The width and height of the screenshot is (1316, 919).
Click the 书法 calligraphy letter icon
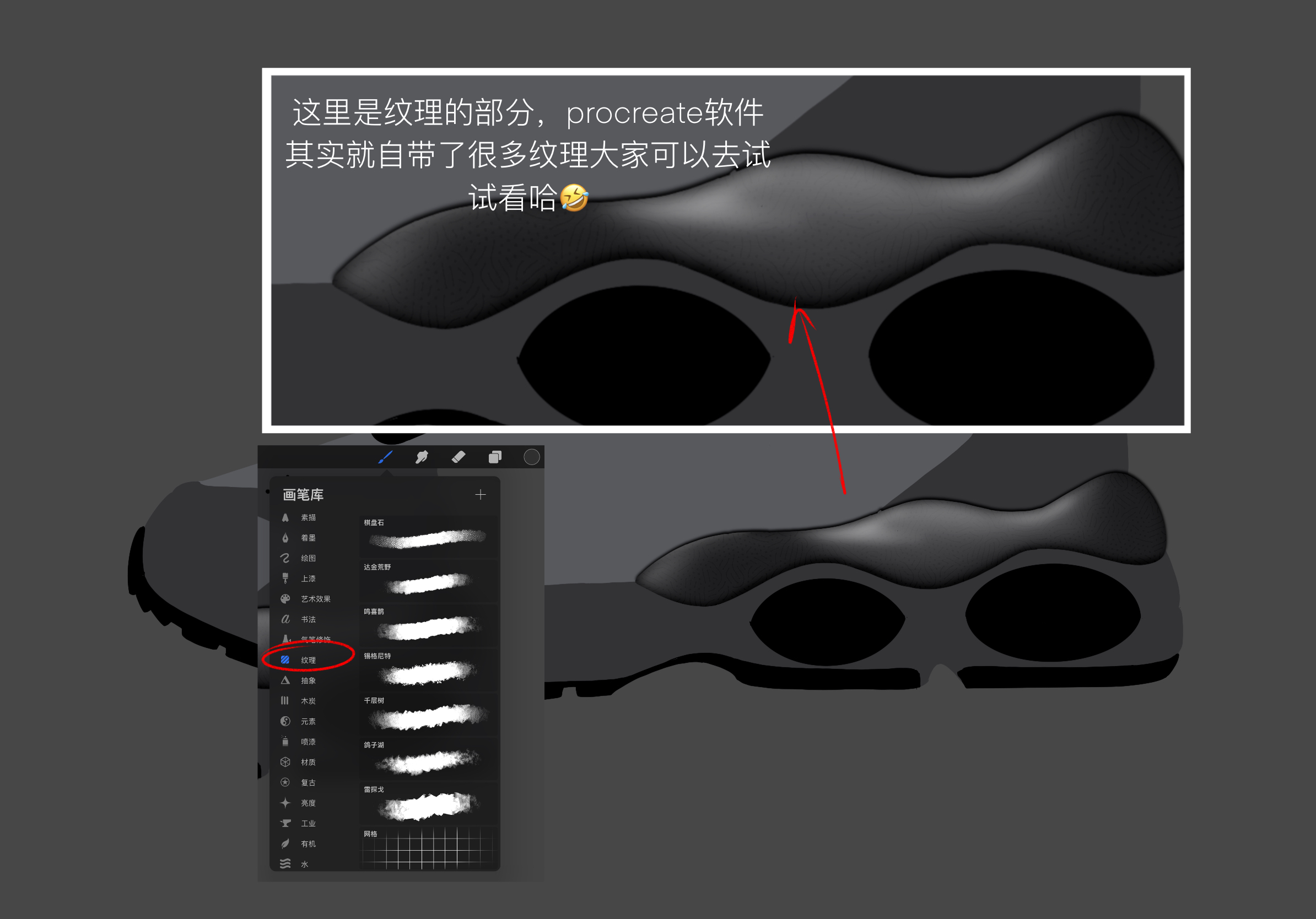[285, 619]
